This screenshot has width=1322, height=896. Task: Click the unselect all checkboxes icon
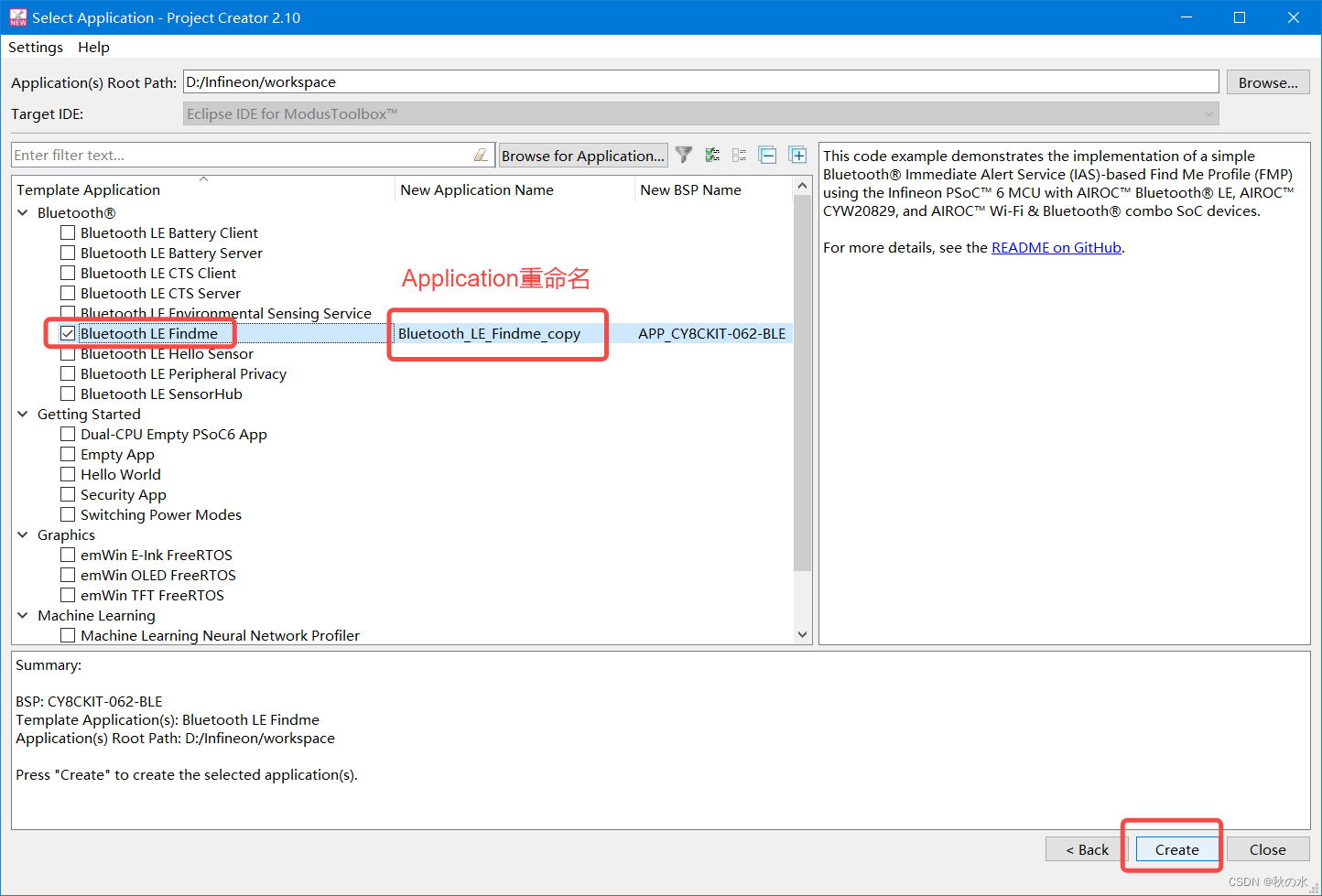740,156
